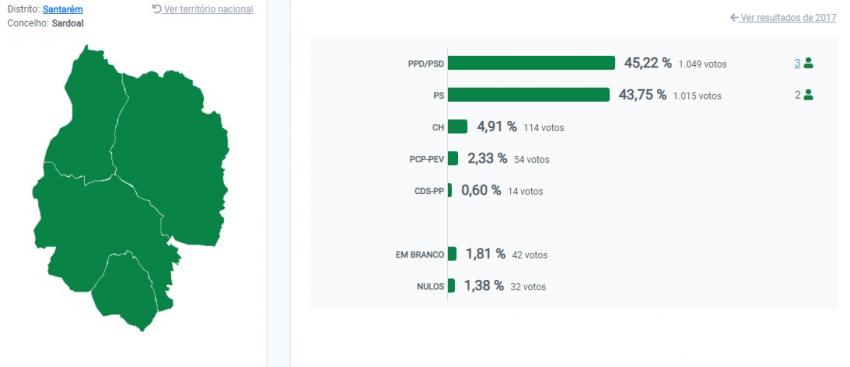Screen dimensions: 850x367
Task: Click the person icon in the PPD/PSD row
Action: pyautogui.click(x=808, y=63)
